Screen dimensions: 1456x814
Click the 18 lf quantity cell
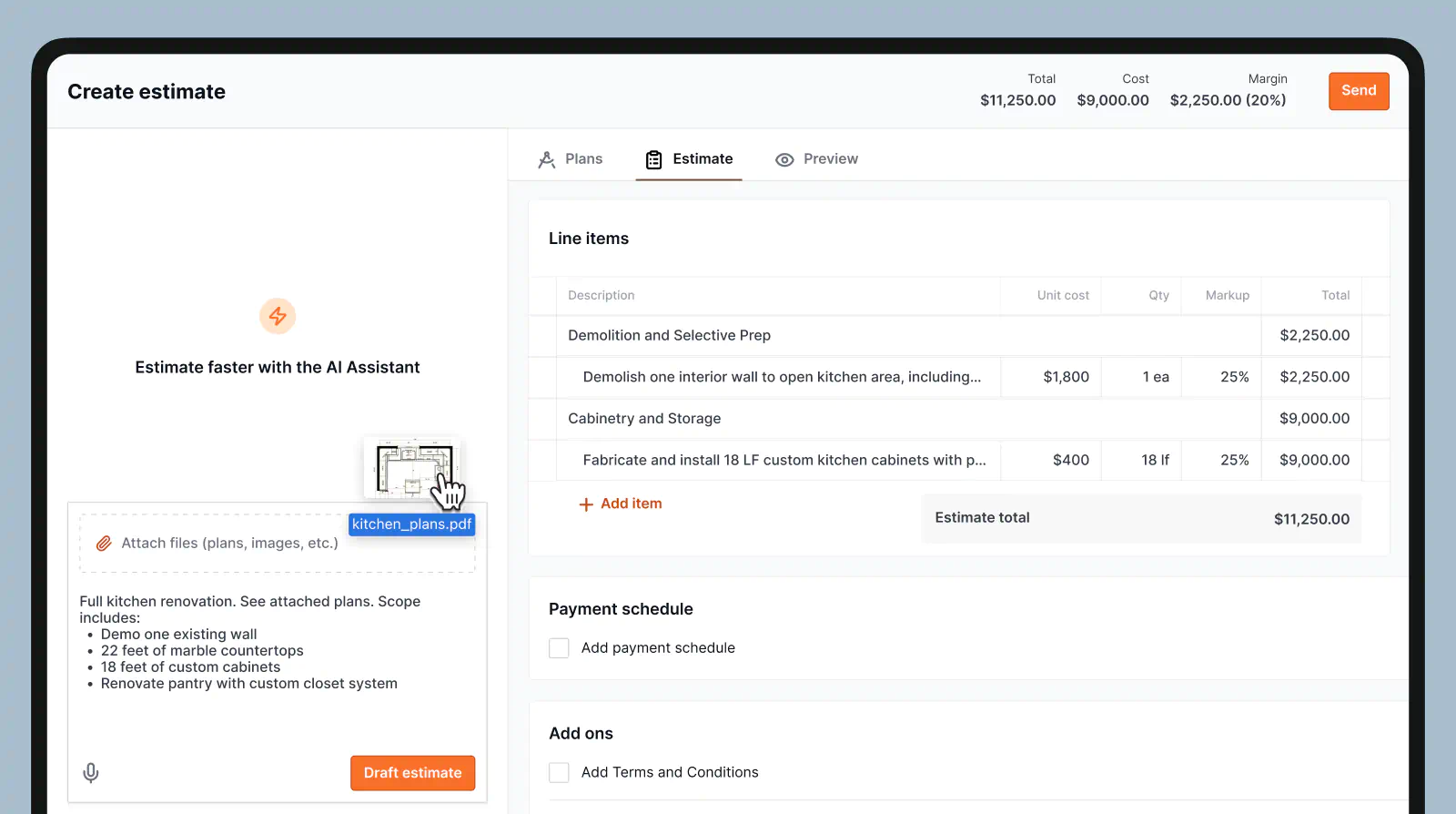[x=1141, y=461]
